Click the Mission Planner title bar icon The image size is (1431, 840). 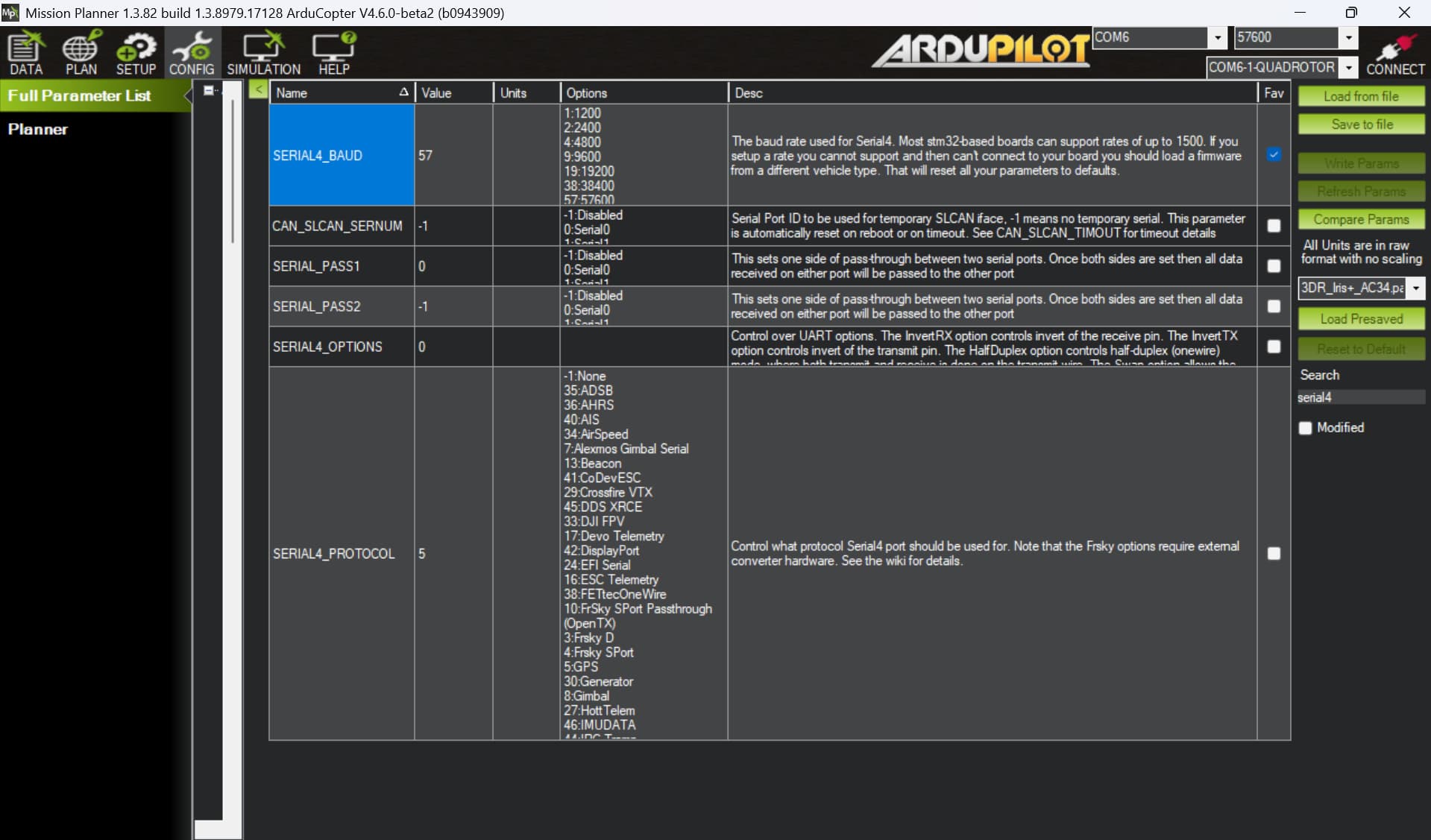tap(10, 13)
